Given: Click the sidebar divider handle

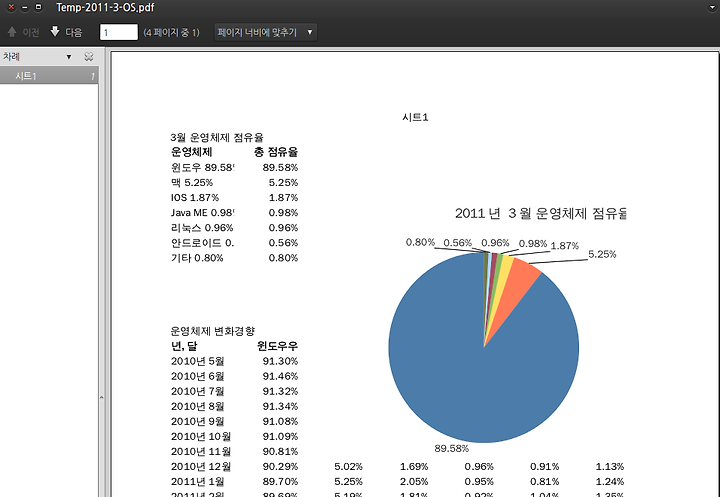Looking at the screenshot, I should click(x=101, y=398).
